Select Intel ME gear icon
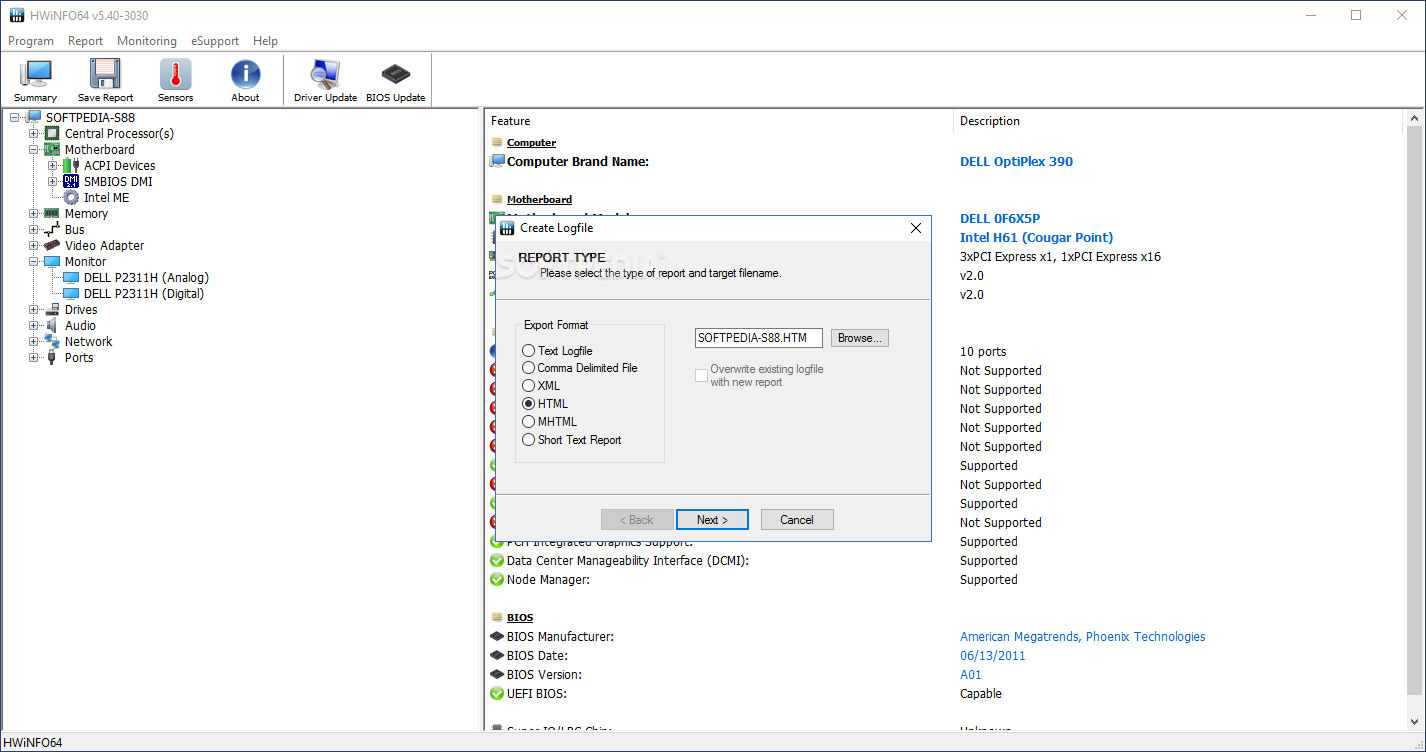This screenshot has width=1426, height=752. tap(71, 197)
